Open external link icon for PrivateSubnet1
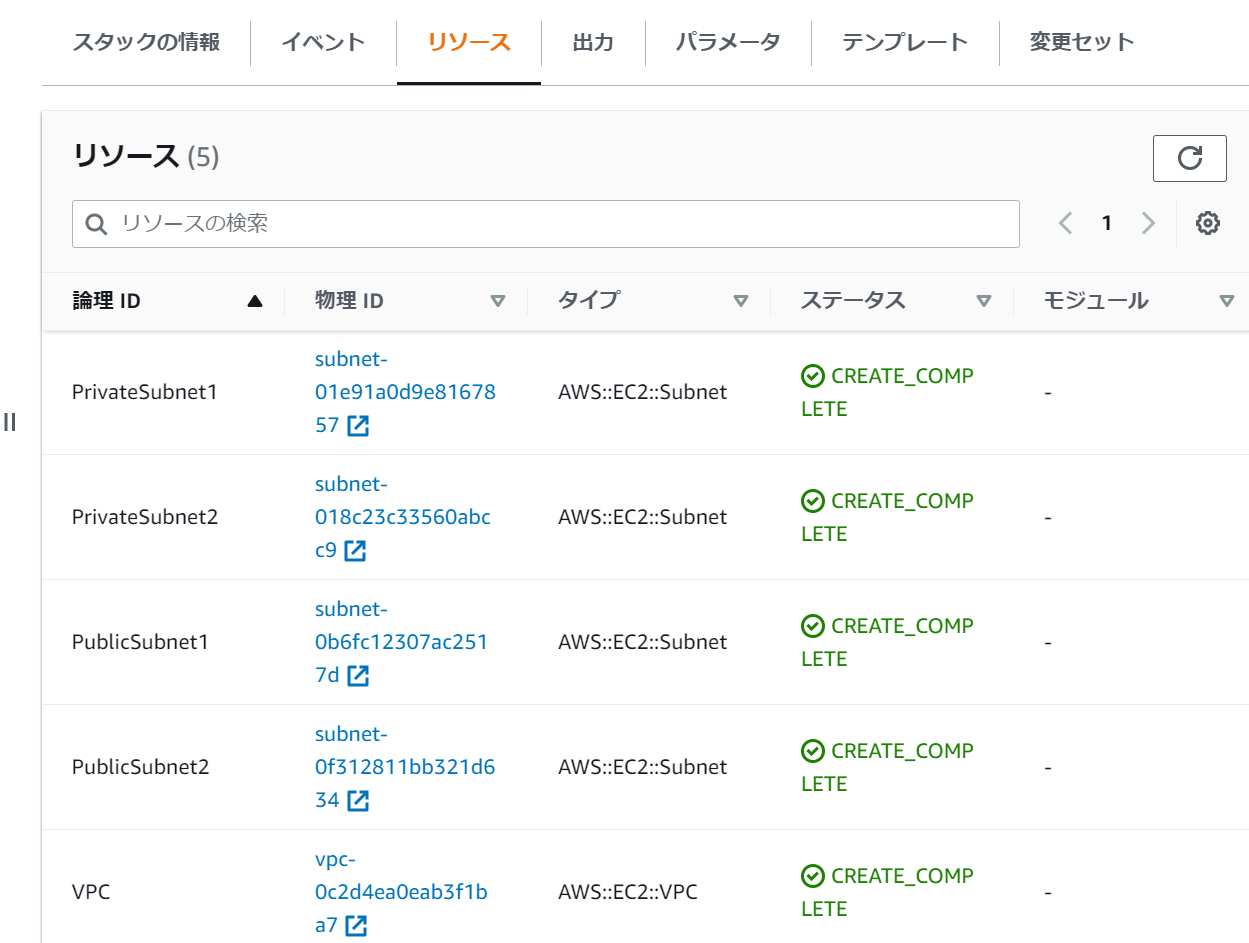The width and height of the screenshot is (1249, 943). [357, 426]
